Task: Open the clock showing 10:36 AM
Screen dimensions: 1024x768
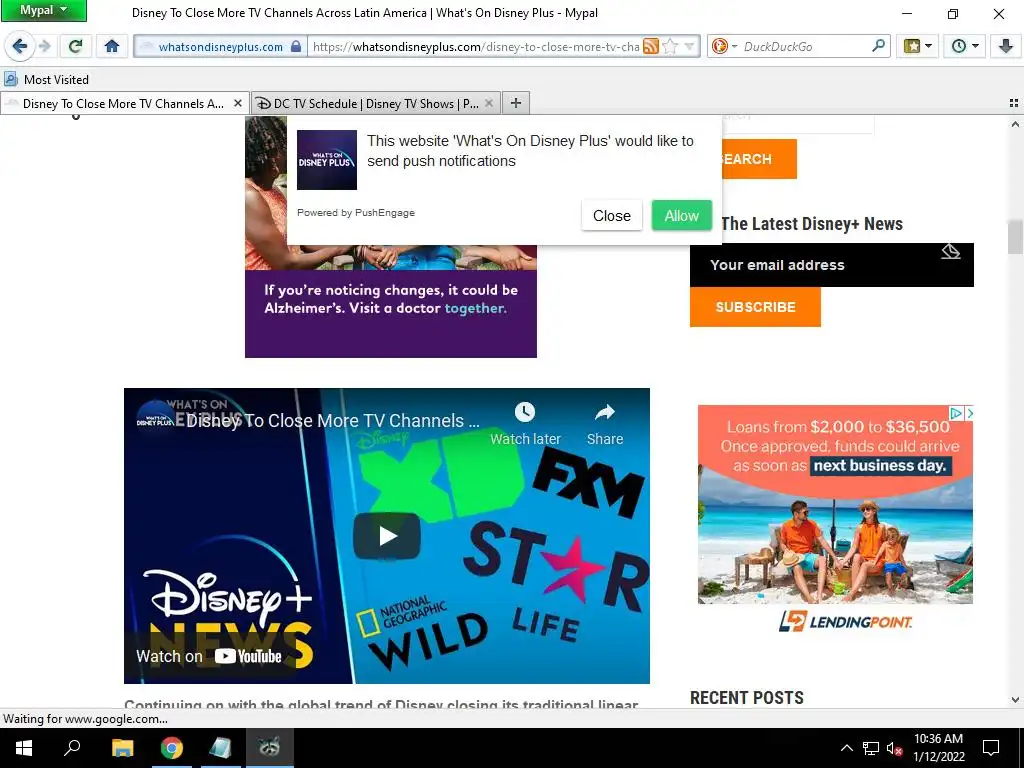Action: coord(938,748)
